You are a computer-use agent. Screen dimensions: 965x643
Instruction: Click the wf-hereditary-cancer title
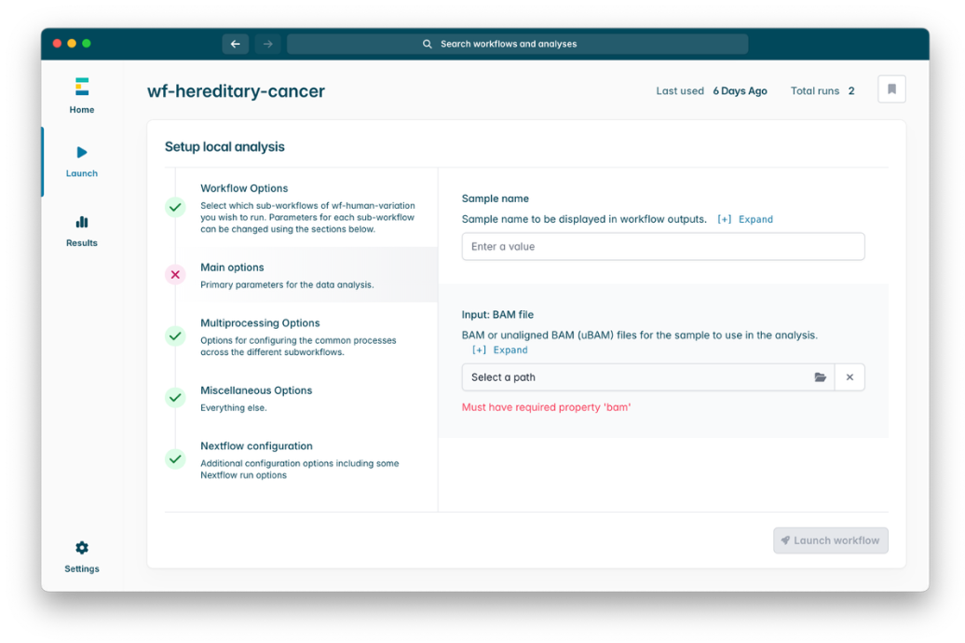(236, 91)
